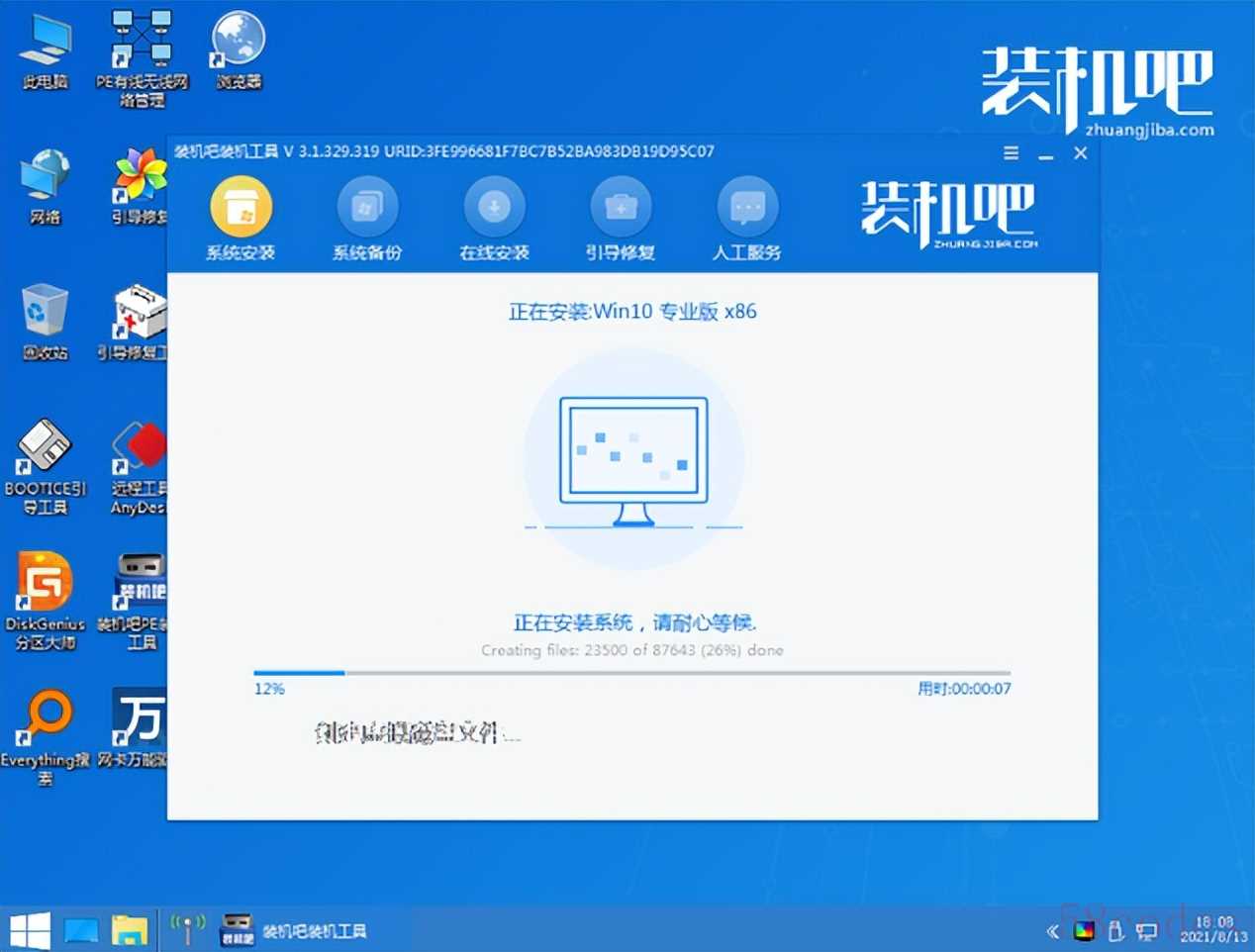The width and height of the screenshot is (1255, 952).
Task: Click the taskbar clock showing 2021/8/13
Action: click(x=1213, y=929)
